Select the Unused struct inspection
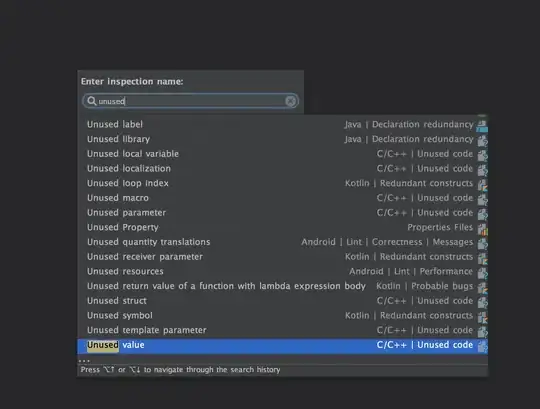The height and width of the screenshot is (409, 540). coord(282,301)
